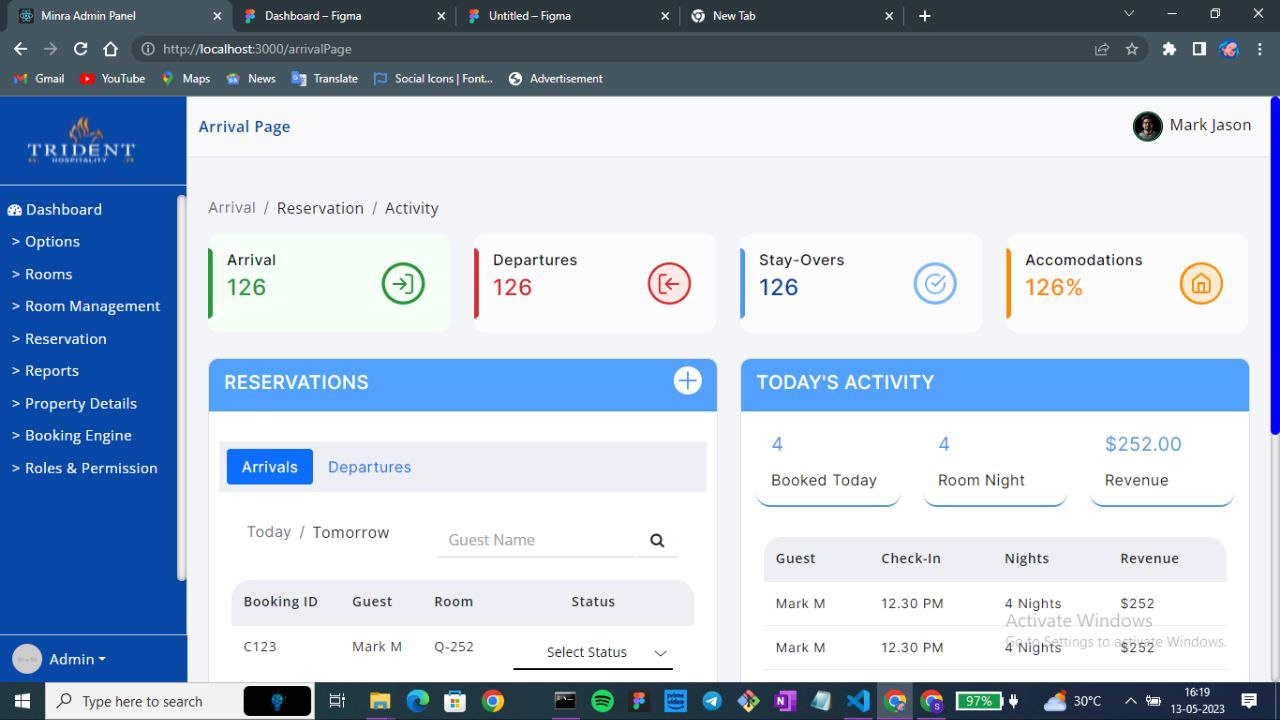Click the Guest Name search field

[535, 540]
